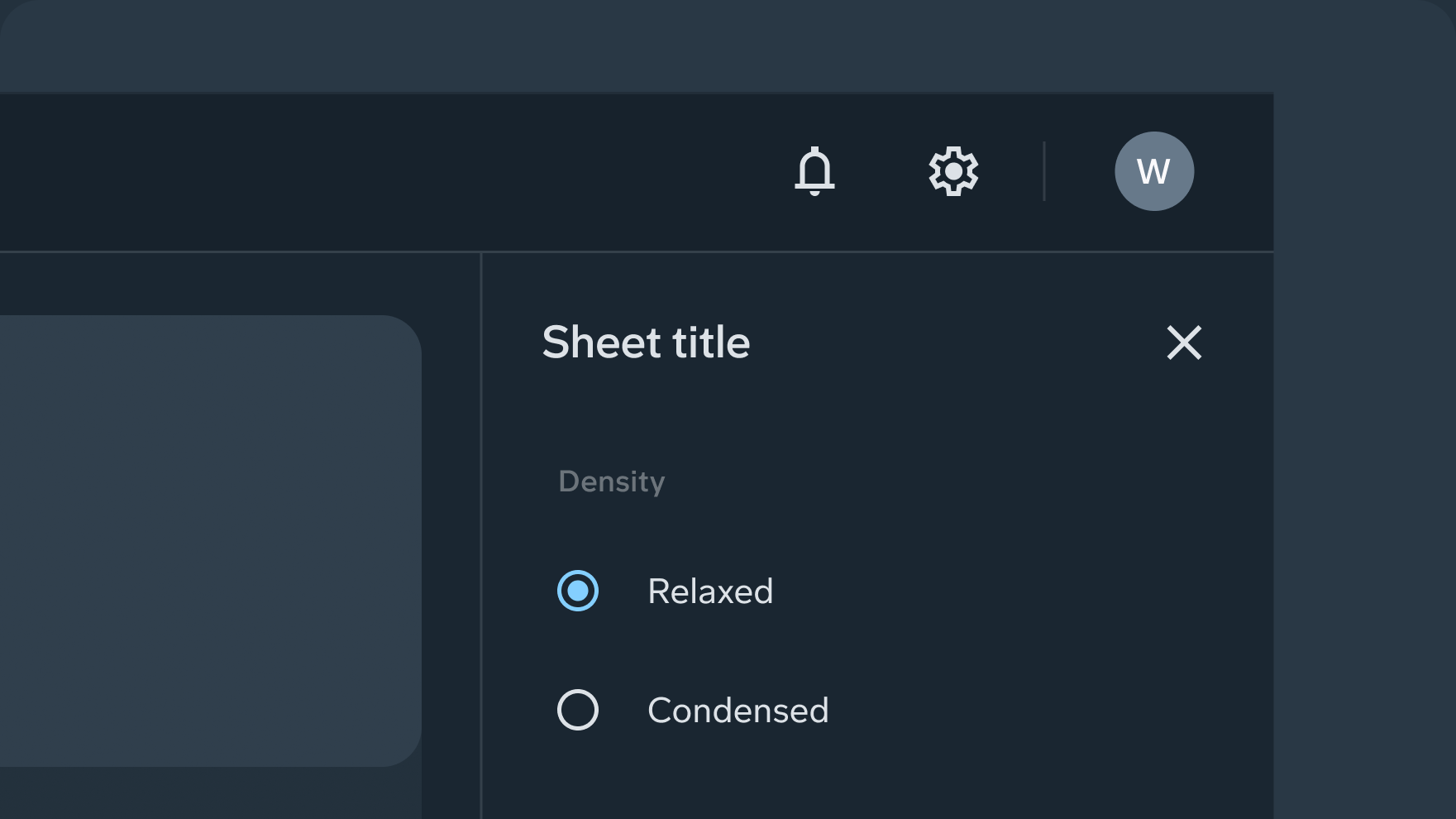Open settings with the gear icon
Image resolution: width=1456 pixels, height=819 pixels.
953,171
